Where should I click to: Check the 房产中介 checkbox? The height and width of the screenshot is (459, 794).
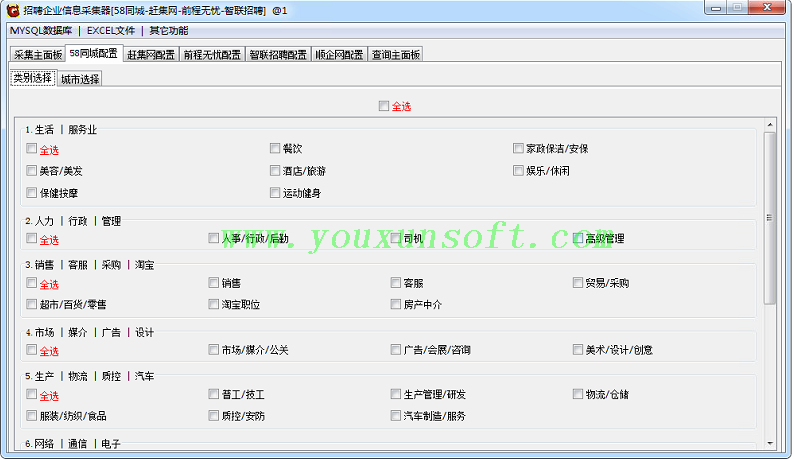(x=396, y=304)
